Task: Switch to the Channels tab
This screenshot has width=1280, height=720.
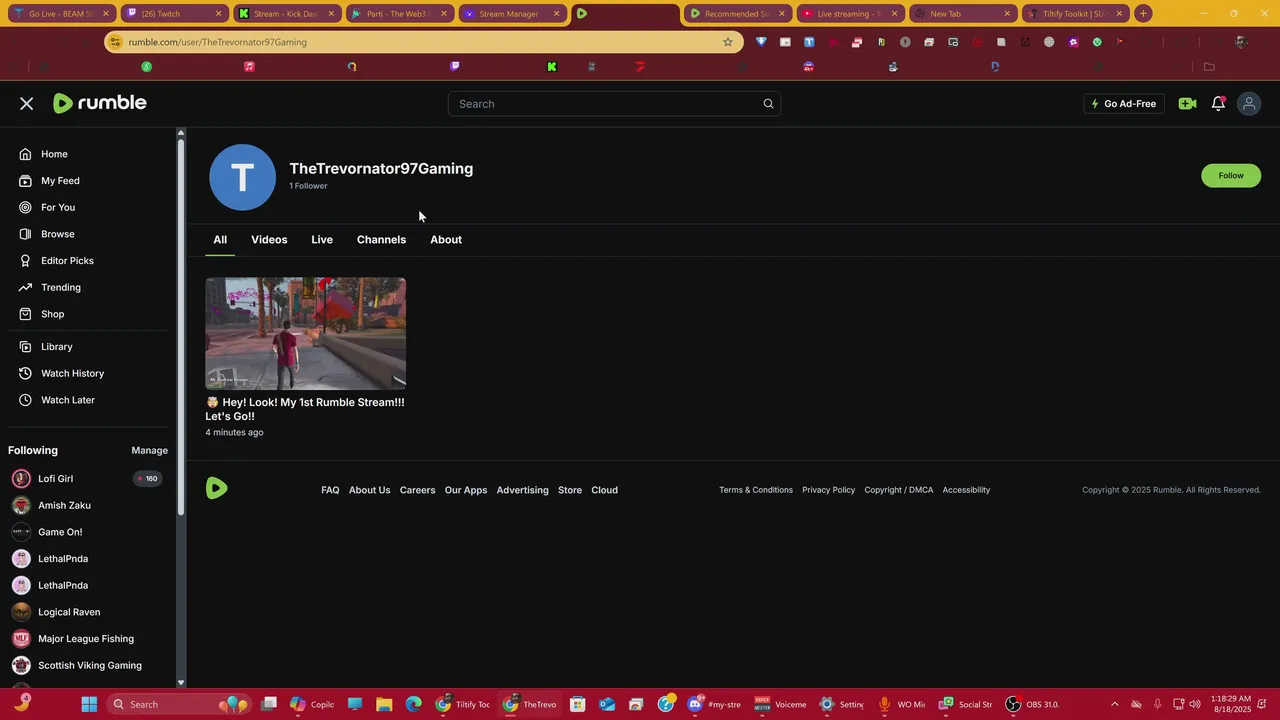Action: click(381, 240)
